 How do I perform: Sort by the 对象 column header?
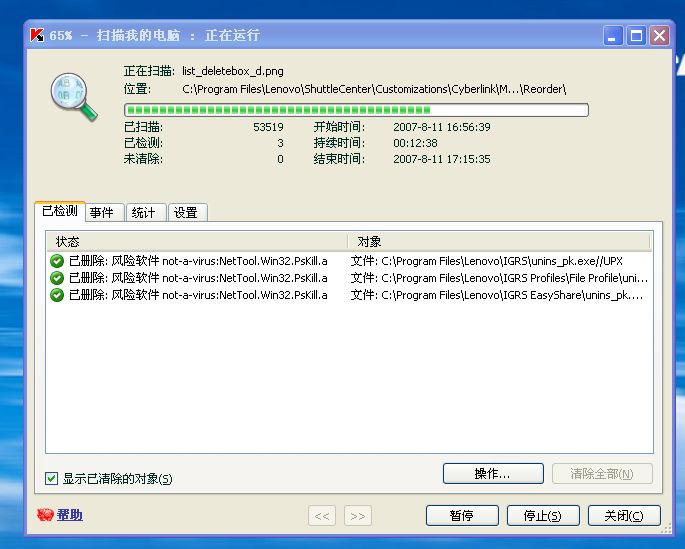point(499,242)
